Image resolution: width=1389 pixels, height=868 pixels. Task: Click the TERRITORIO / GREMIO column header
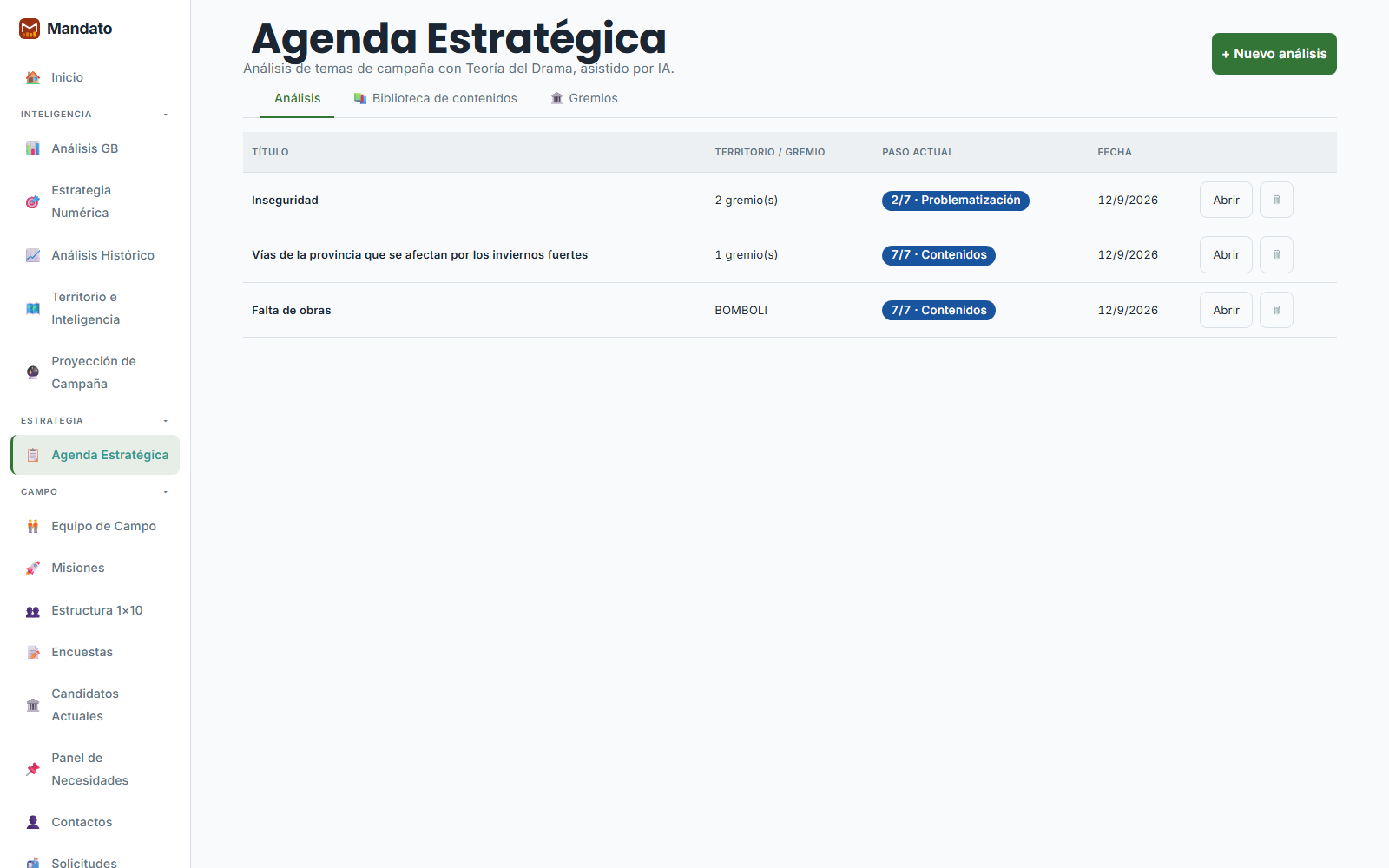pyautogui.click(x=769, y=152)
